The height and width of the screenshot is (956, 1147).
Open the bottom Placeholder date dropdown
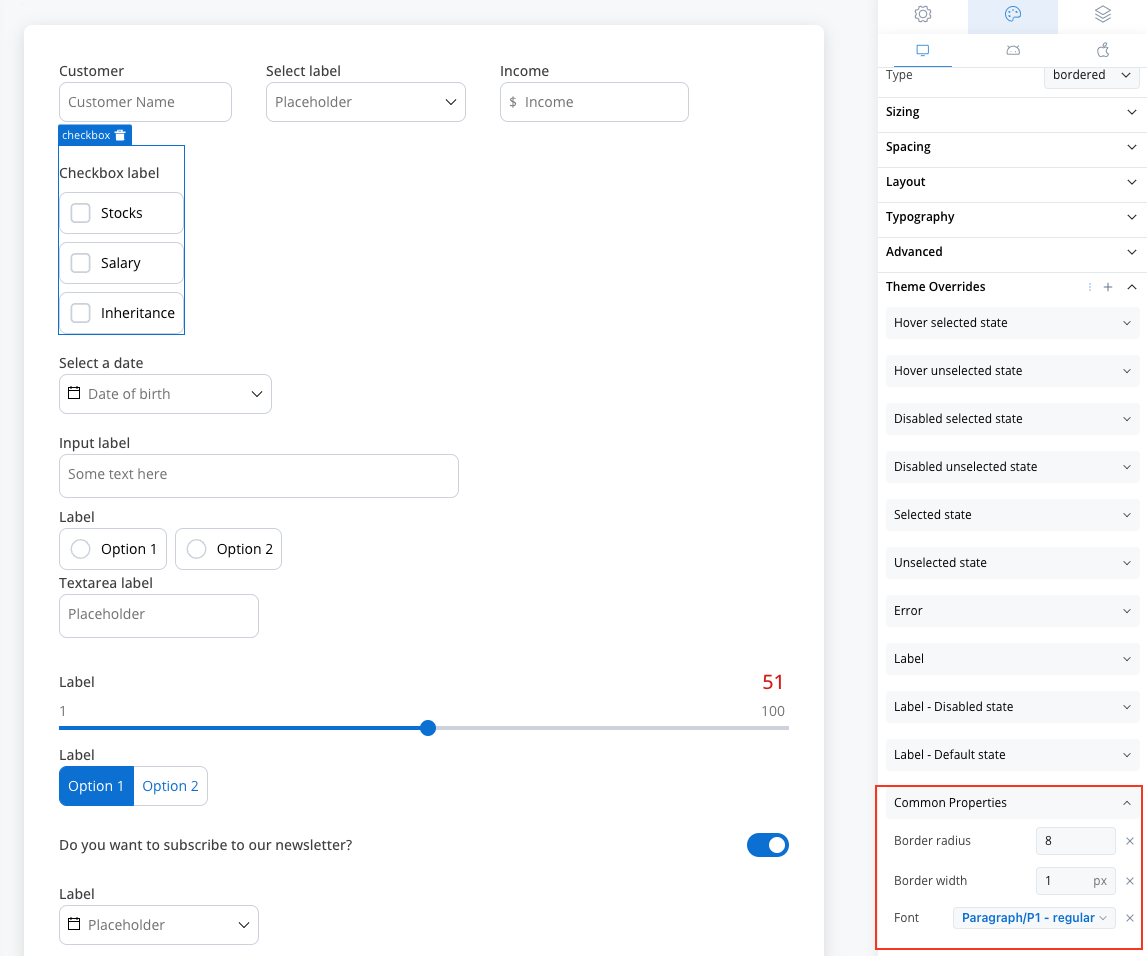click(x=159, y=925)
